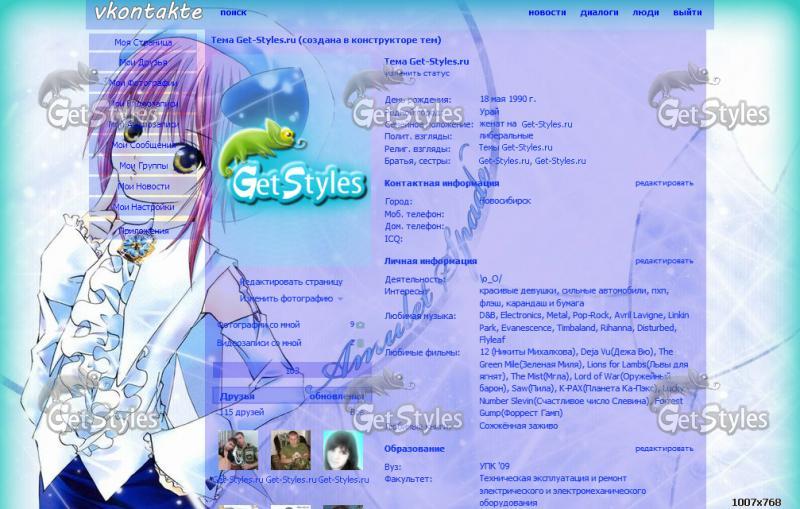Click Deja Vu(Дежа Вю) film link
Screen dimensions: 800x509
tap(617, 352)
